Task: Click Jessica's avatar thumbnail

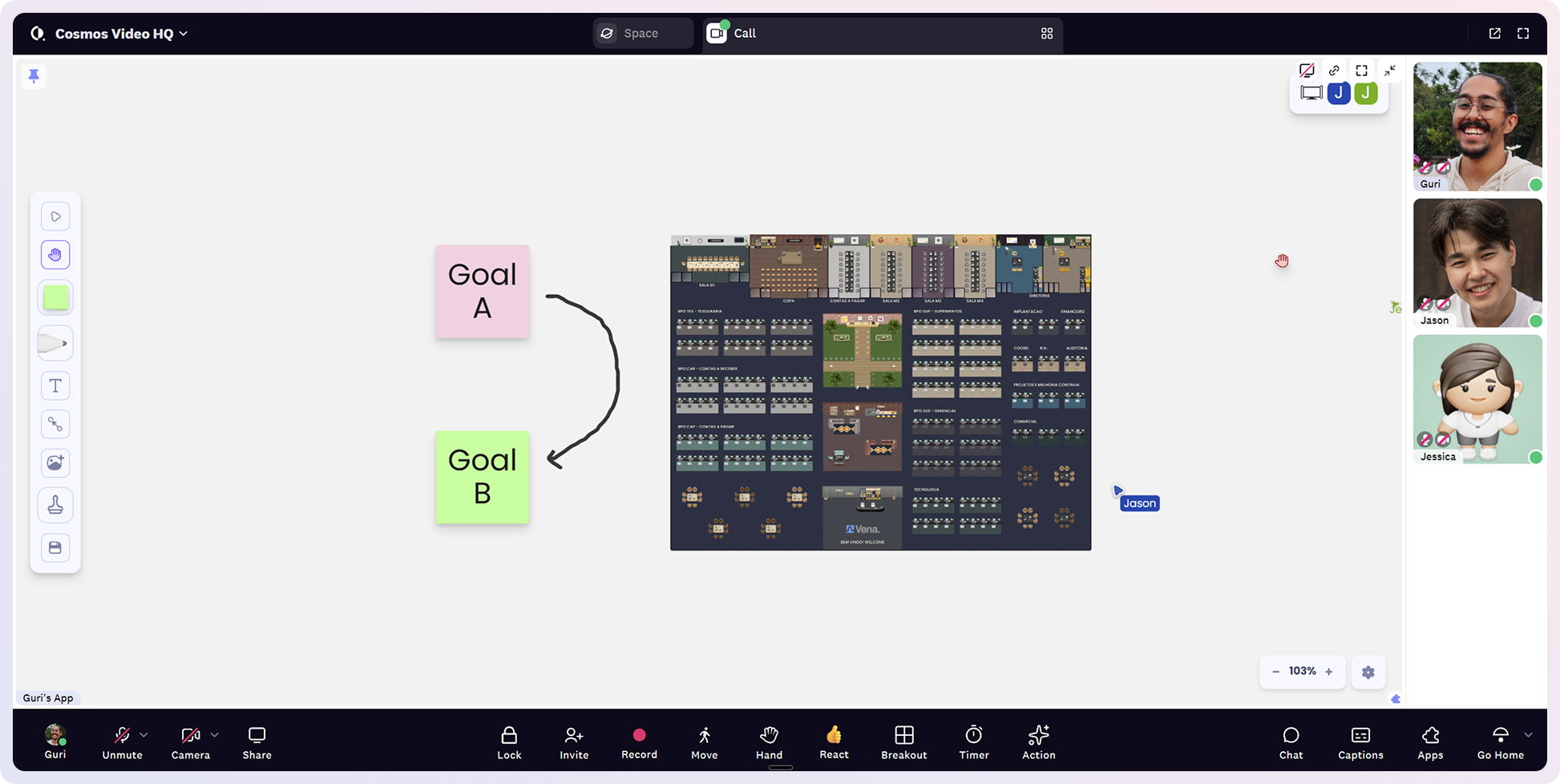Action: (1477, 399)
